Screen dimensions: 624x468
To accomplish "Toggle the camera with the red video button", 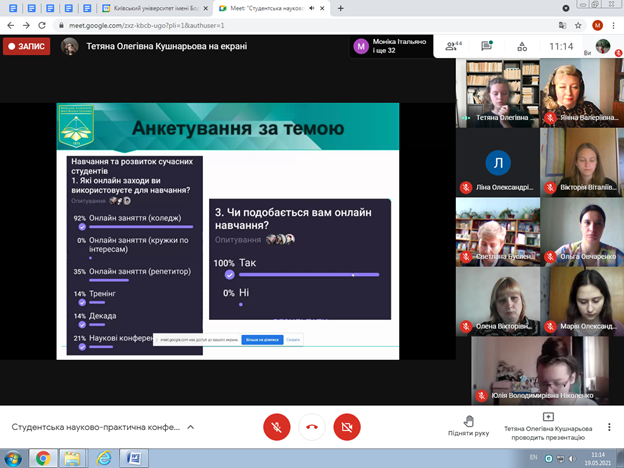I will pyautogui.click(x=347, y=426).
